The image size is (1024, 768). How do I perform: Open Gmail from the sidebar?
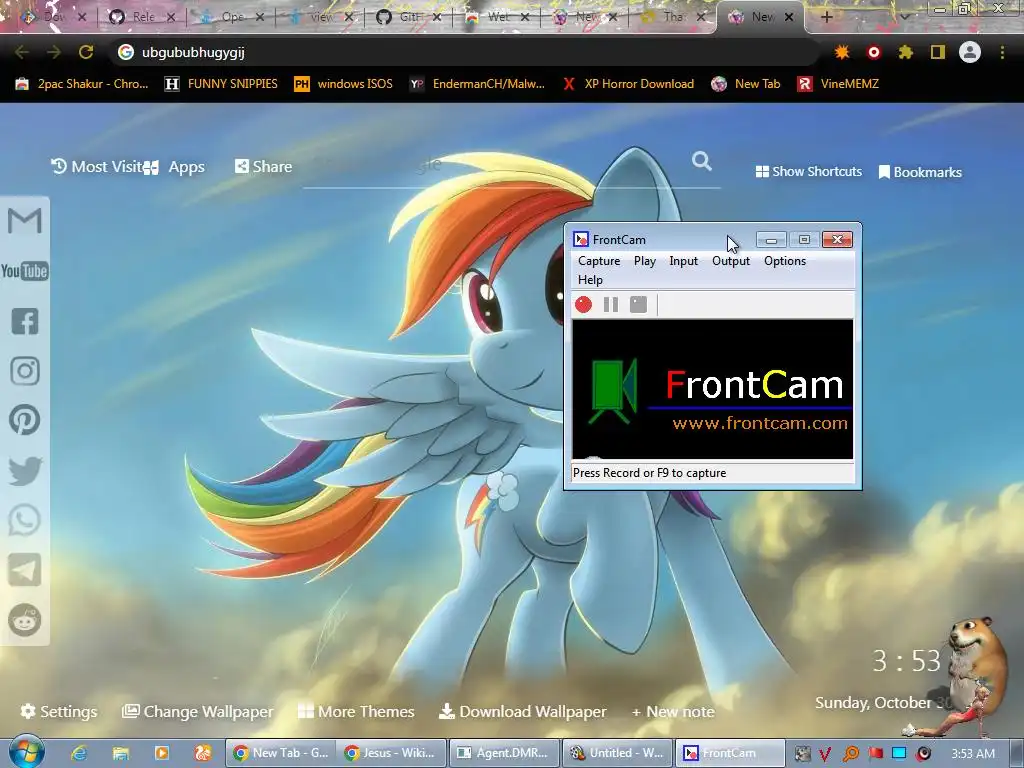click(25, 220)
